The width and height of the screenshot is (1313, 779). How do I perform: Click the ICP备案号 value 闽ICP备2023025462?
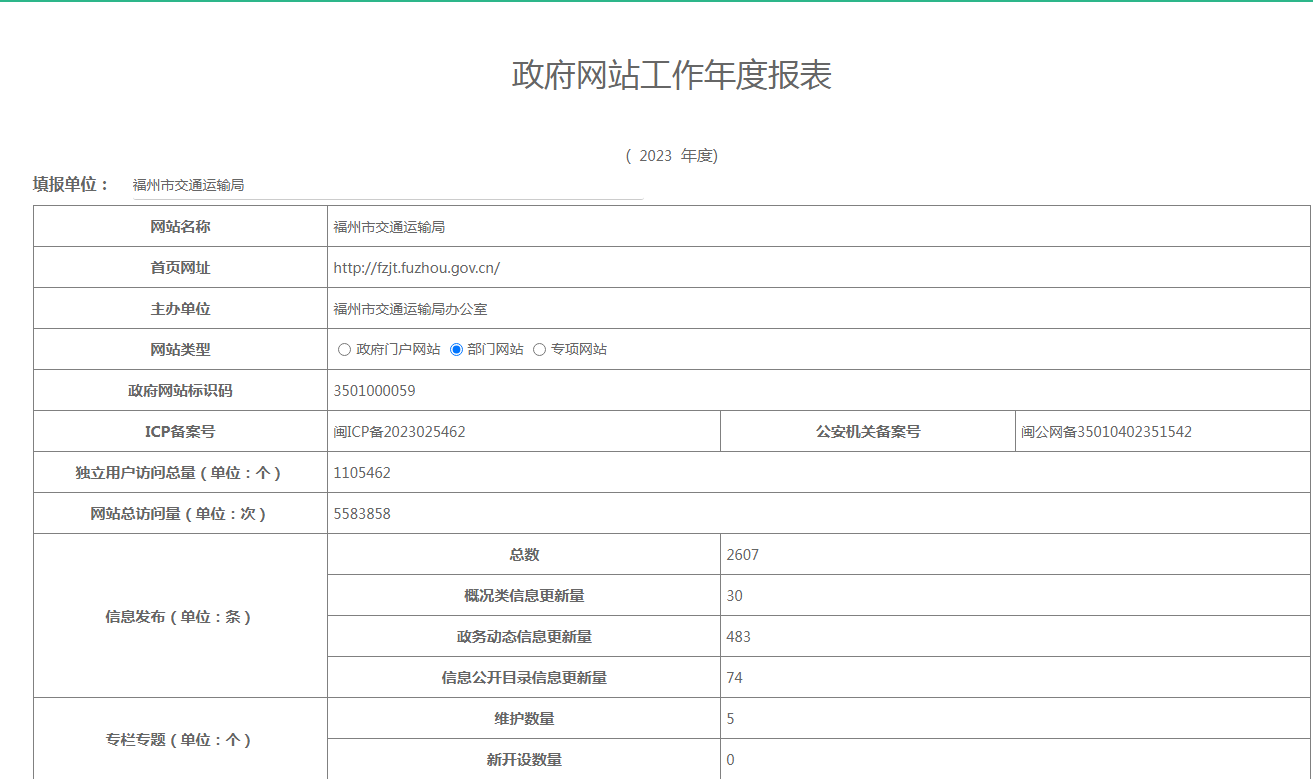[399, 432]
